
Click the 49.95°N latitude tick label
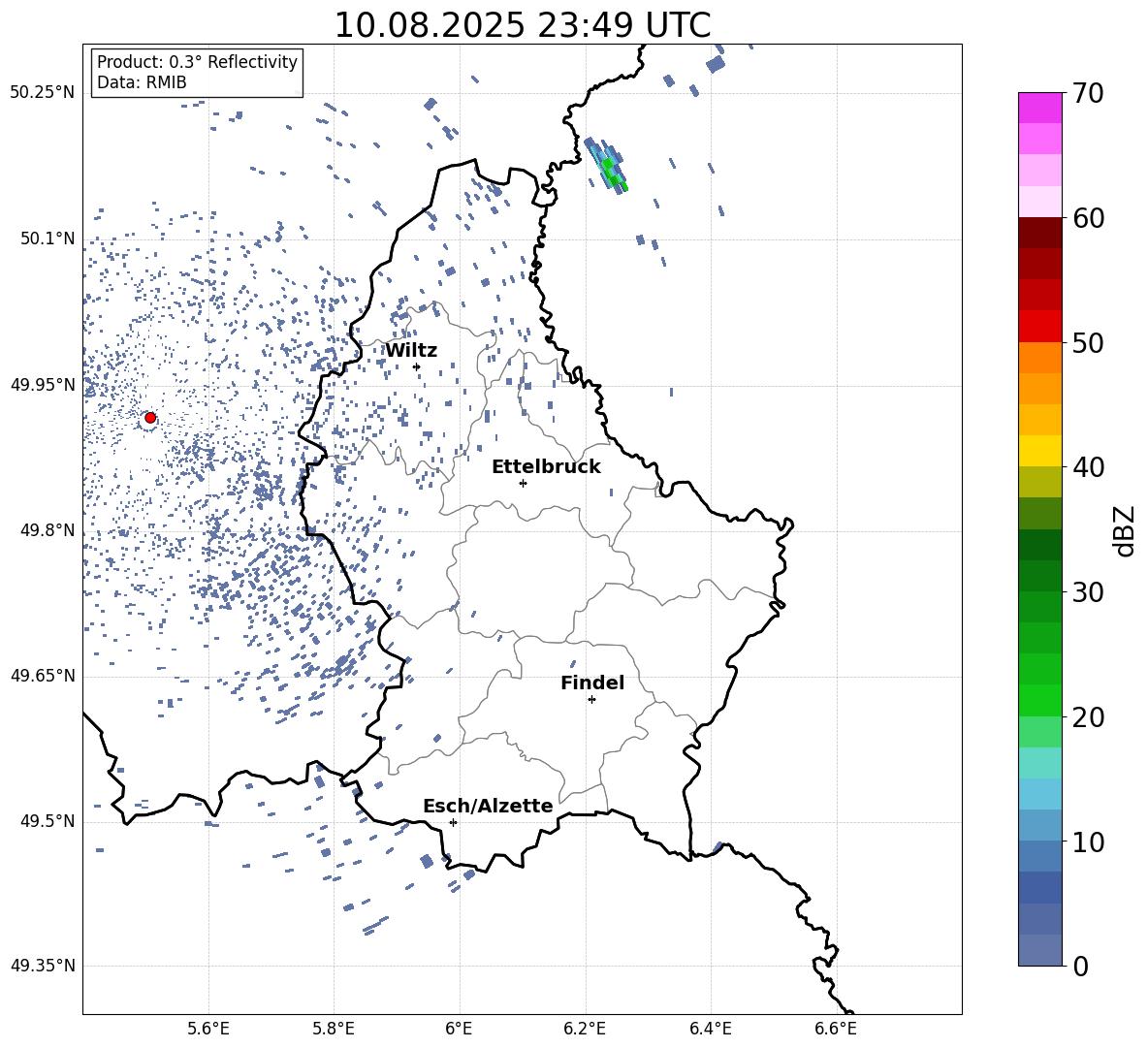point(43,385)
